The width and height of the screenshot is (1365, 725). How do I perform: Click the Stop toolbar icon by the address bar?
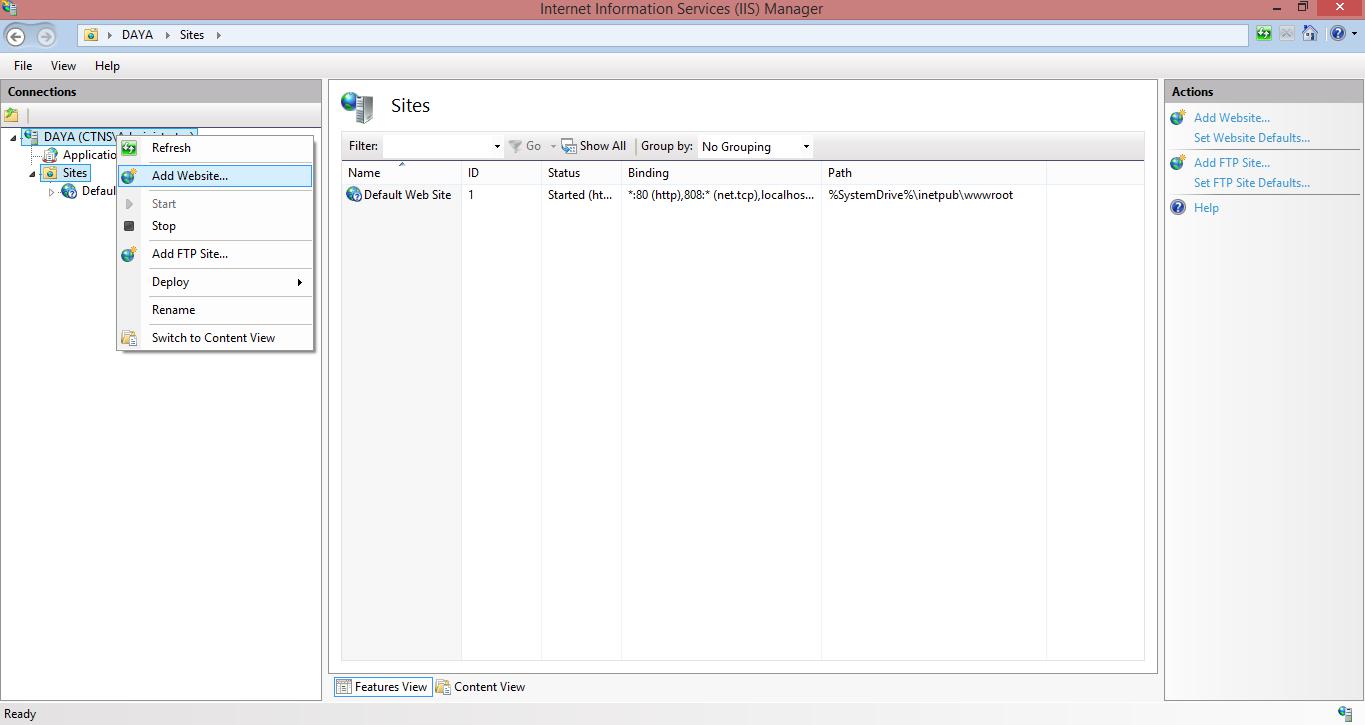(x=1287, y=34)
